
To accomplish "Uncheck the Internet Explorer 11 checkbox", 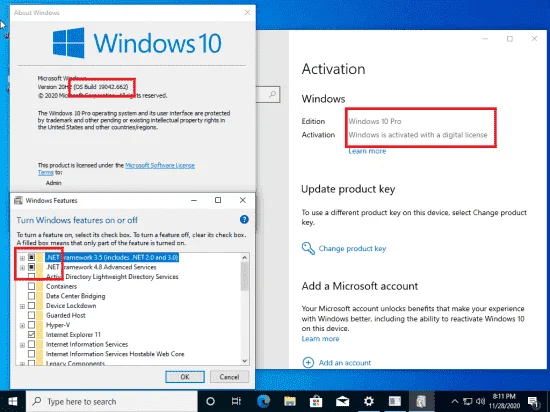I will click(x=31, y=335).
